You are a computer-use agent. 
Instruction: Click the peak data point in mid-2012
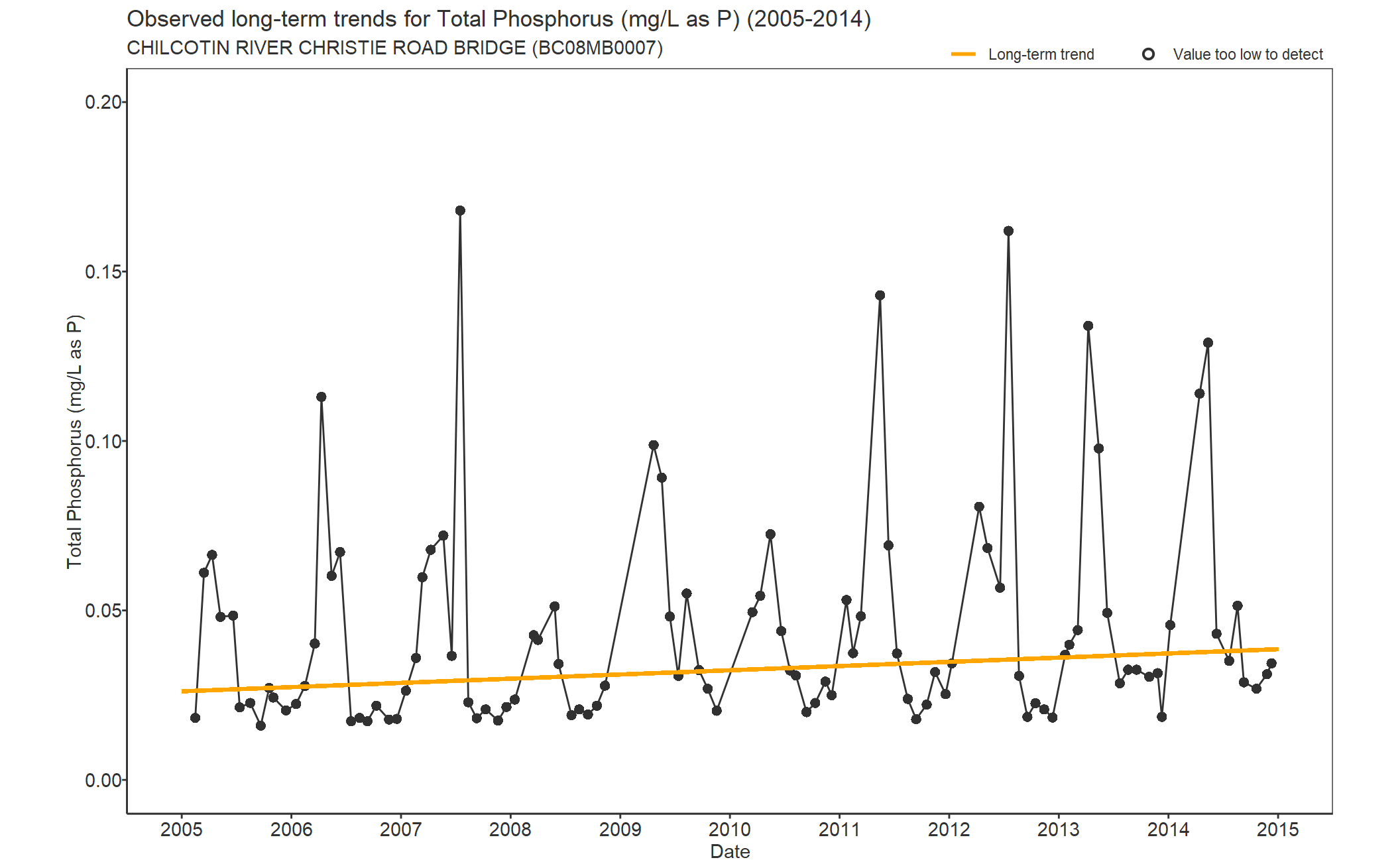[1008, 231]
